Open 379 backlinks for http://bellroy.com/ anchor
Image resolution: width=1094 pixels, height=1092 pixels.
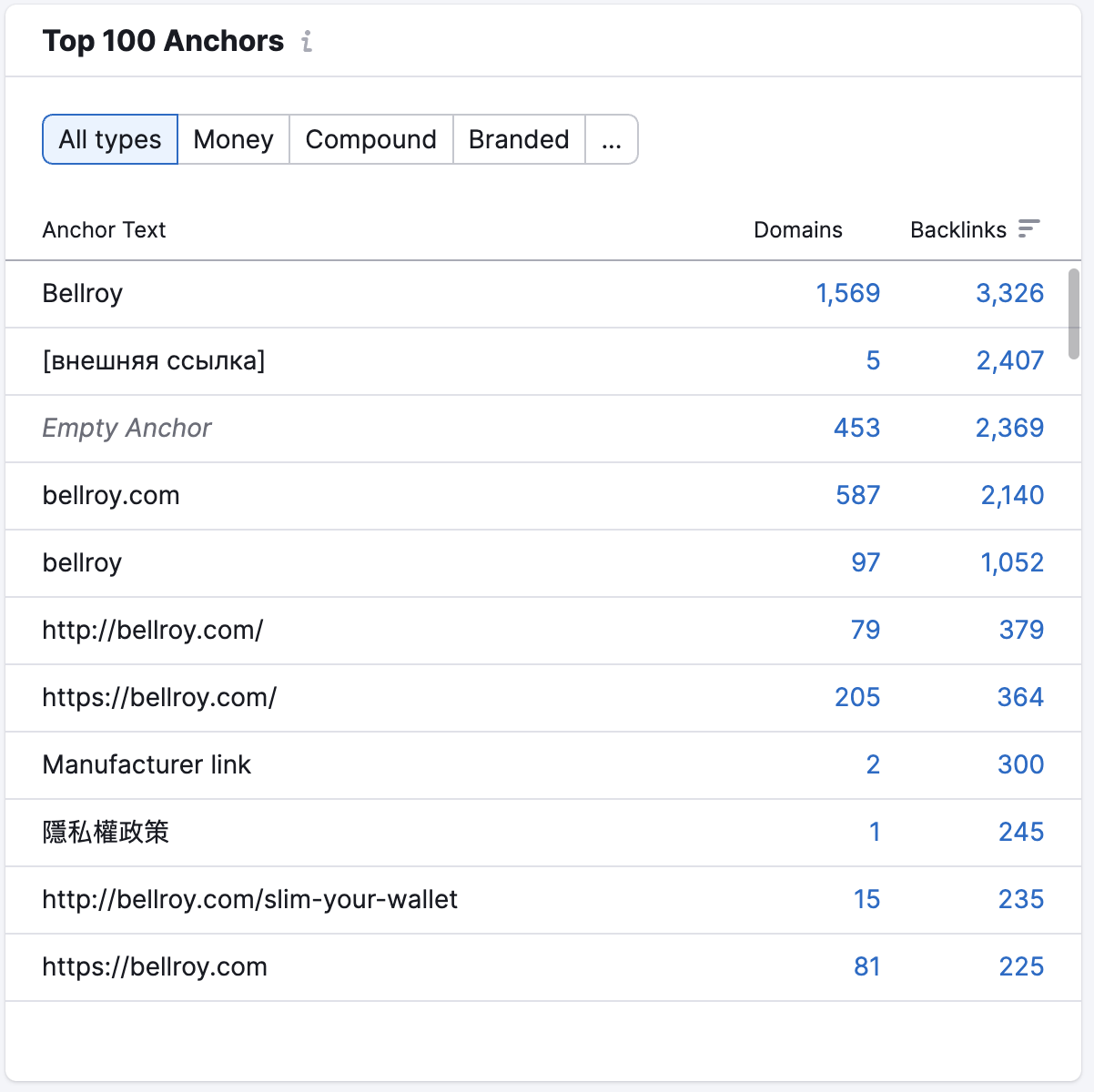tap(1021, 630)
